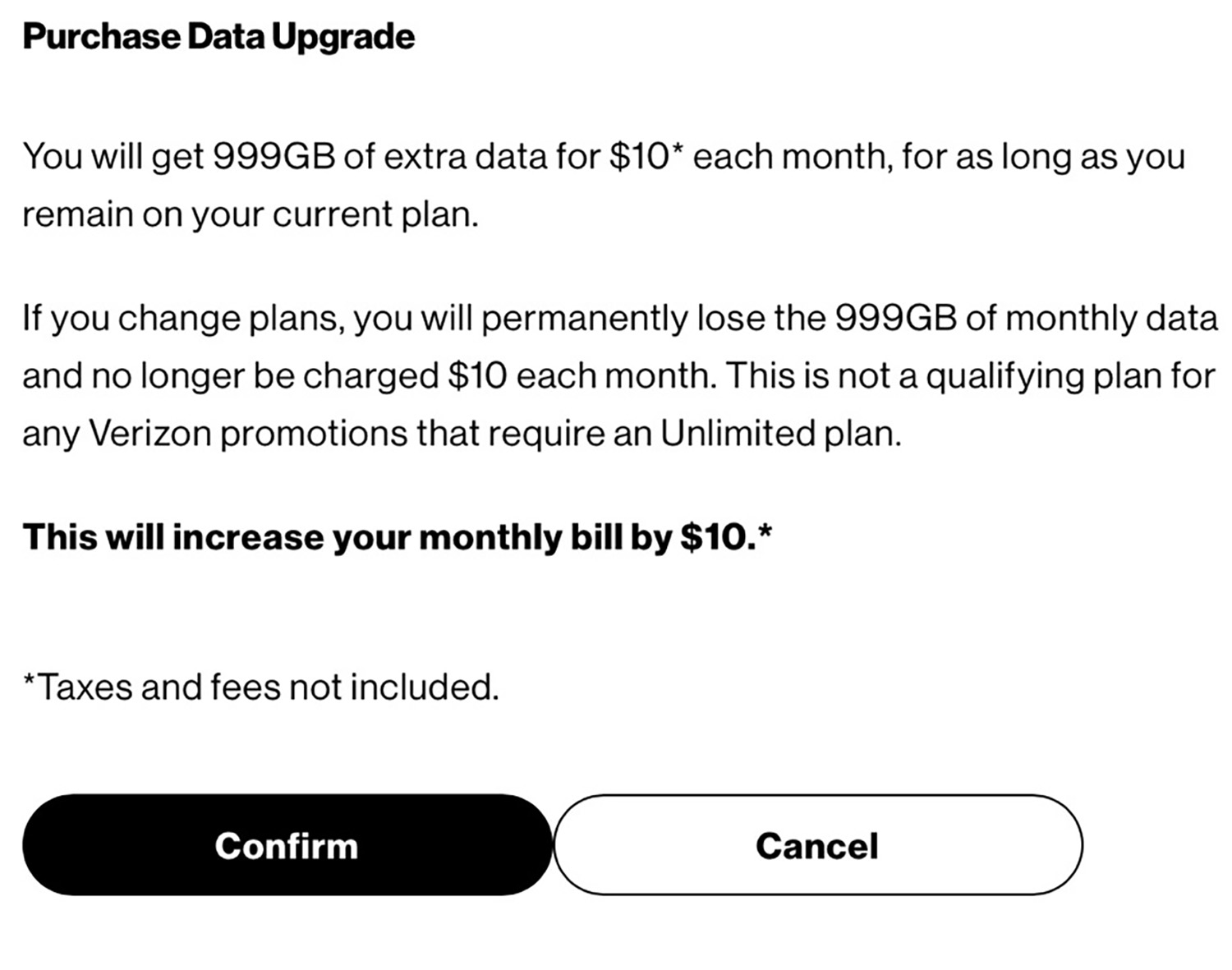Click "for as long as you" text
Image resolution: width=1232 pixels, height=970 pixels.
click(1043, 156)
